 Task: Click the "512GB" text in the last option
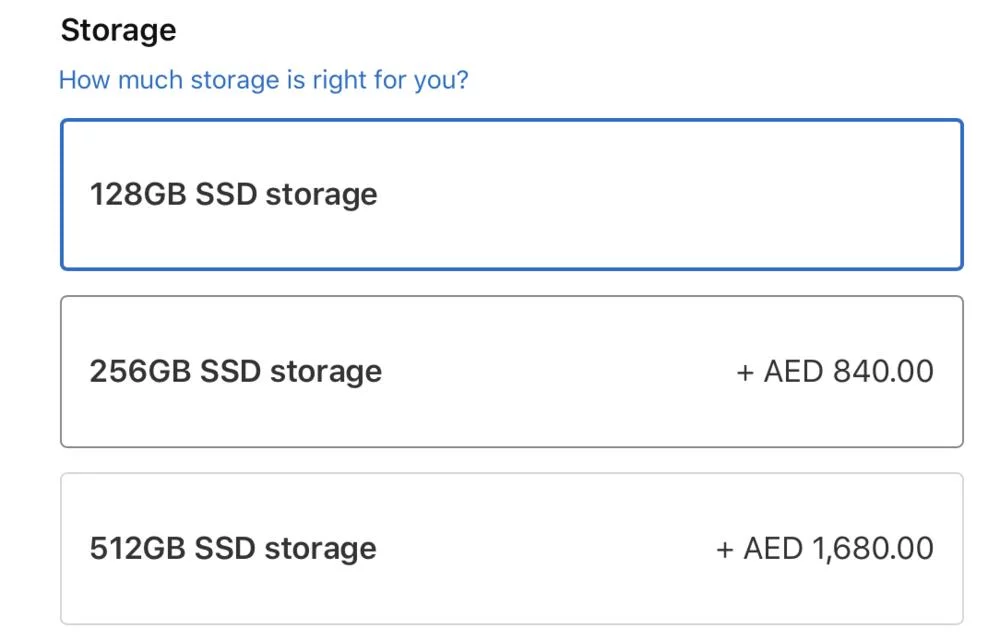[137, 549]
